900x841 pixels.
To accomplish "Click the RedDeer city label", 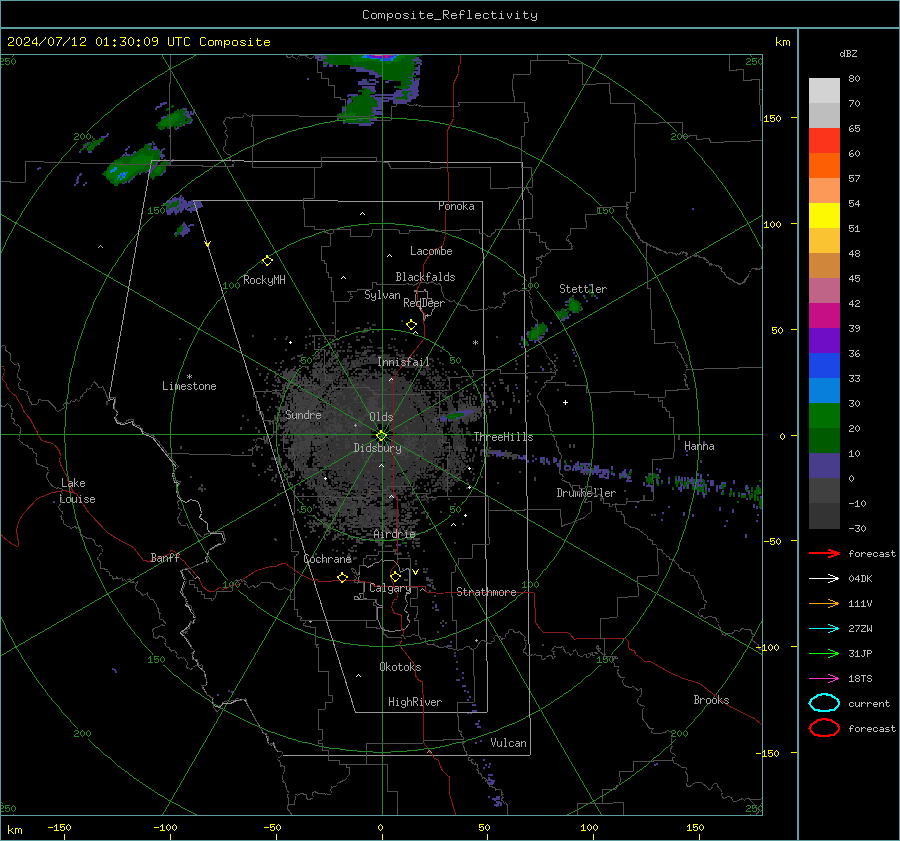I will (x=424, y=303).
